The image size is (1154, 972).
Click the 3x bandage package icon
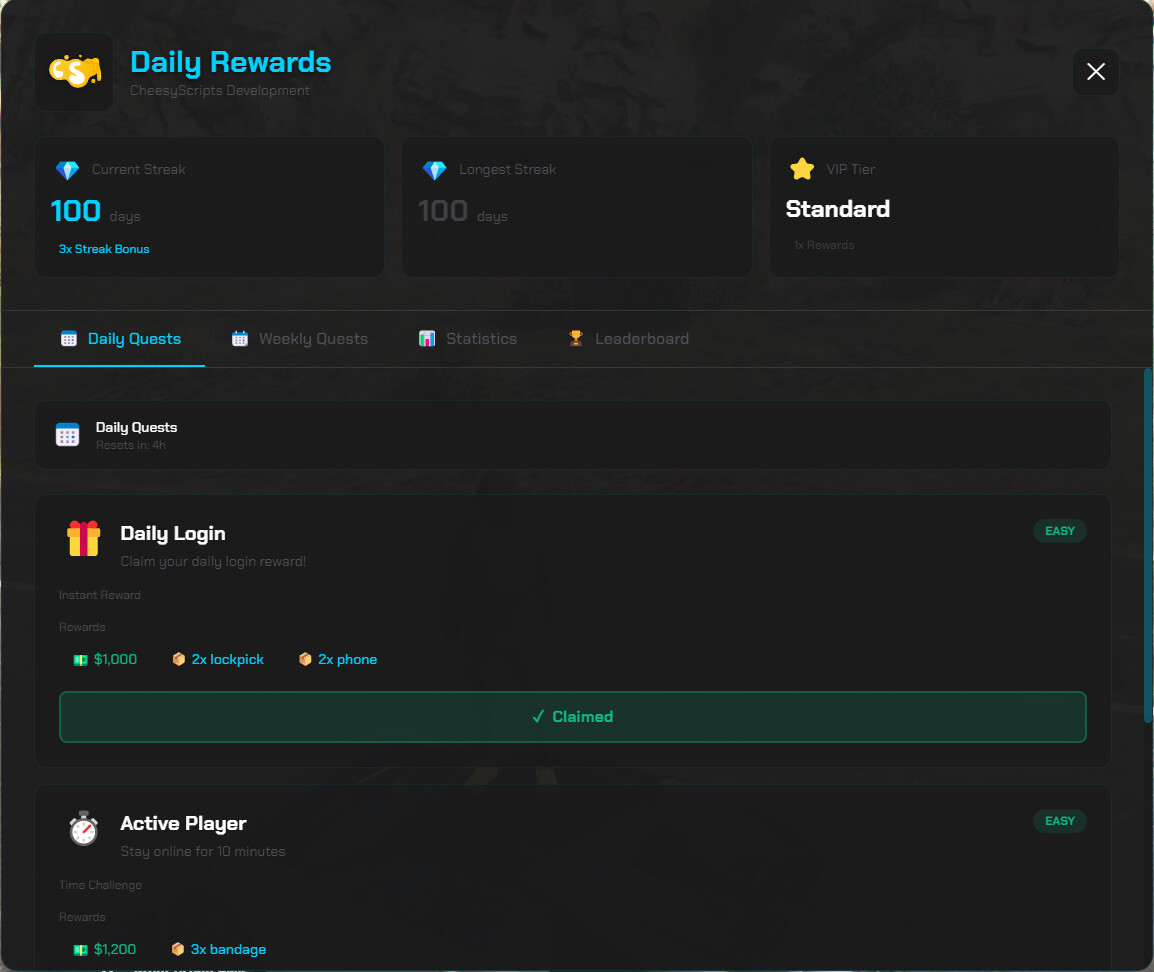click(x=178, y=949)
